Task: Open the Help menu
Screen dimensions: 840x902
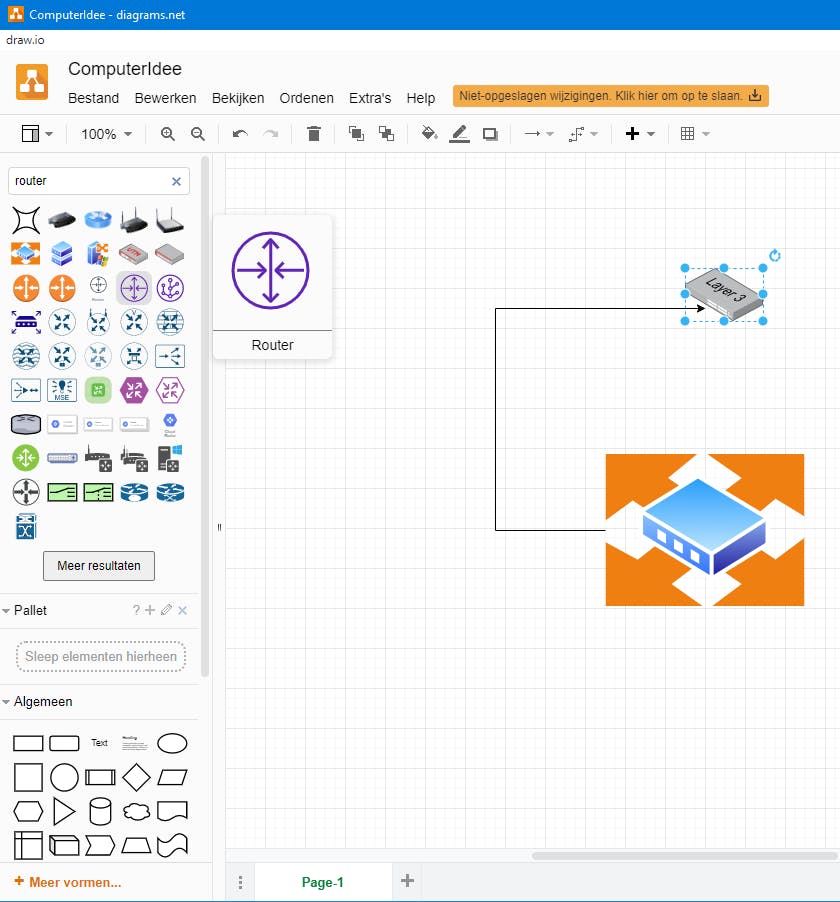Action: click(421, 98)
